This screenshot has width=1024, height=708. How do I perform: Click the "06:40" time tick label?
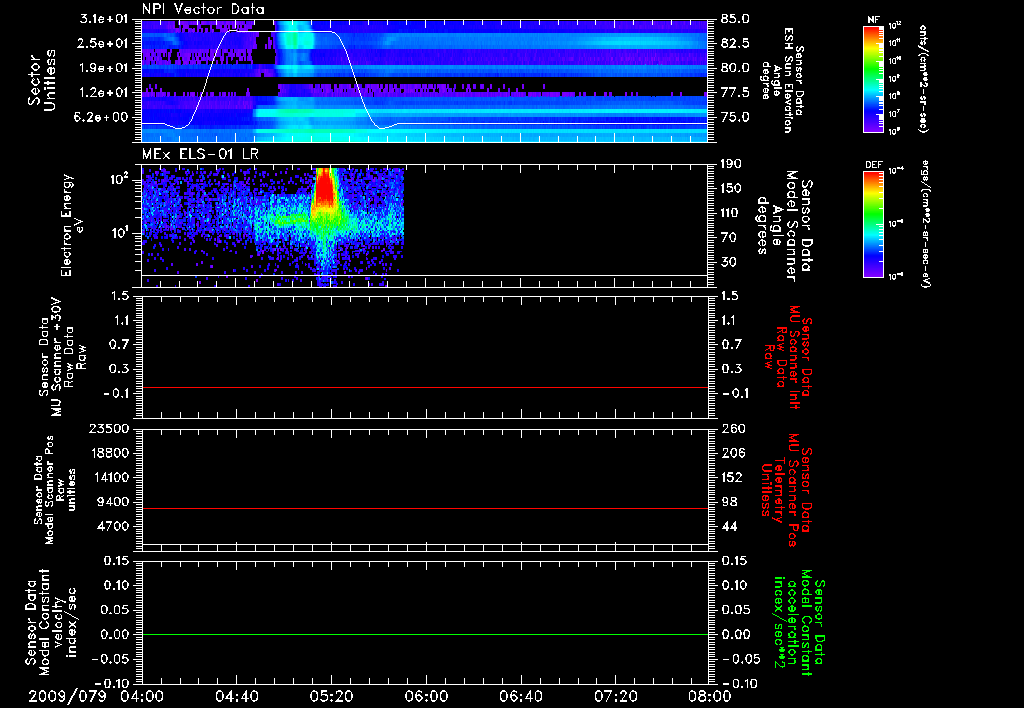pyautogui.click(x=520, y=696)
